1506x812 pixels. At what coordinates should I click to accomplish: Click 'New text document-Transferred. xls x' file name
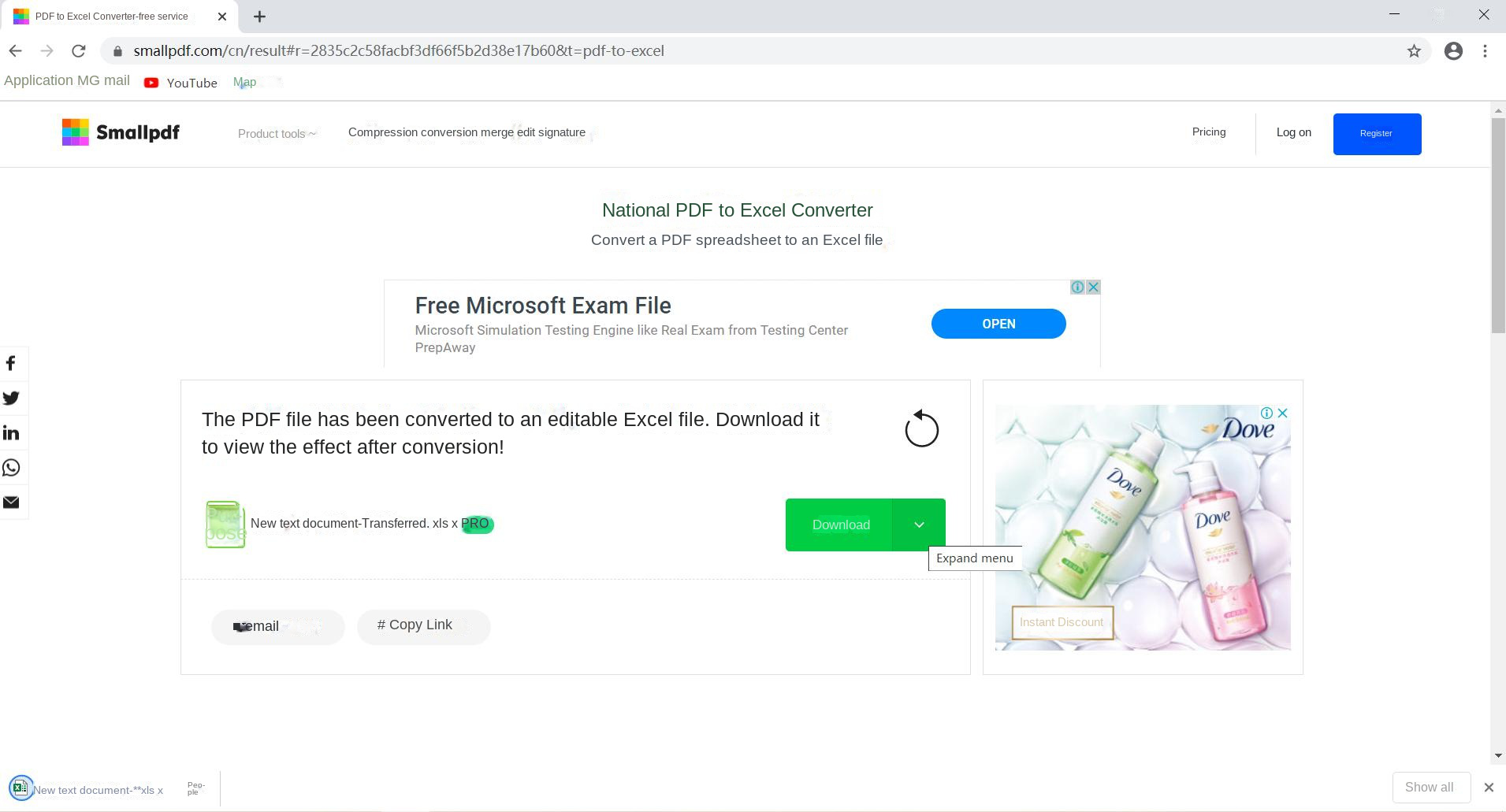tap(354, 524)
